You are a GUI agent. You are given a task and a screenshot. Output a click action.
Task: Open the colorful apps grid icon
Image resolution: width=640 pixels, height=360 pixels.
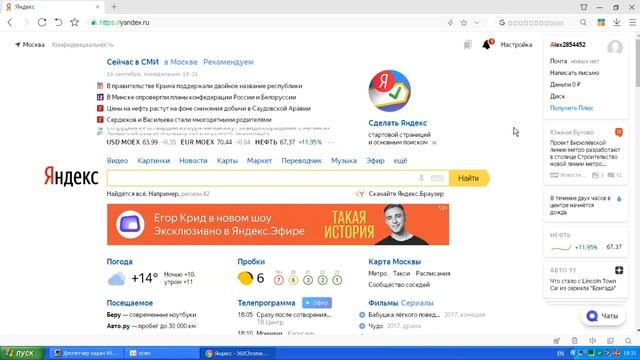[x=601, y=23]
